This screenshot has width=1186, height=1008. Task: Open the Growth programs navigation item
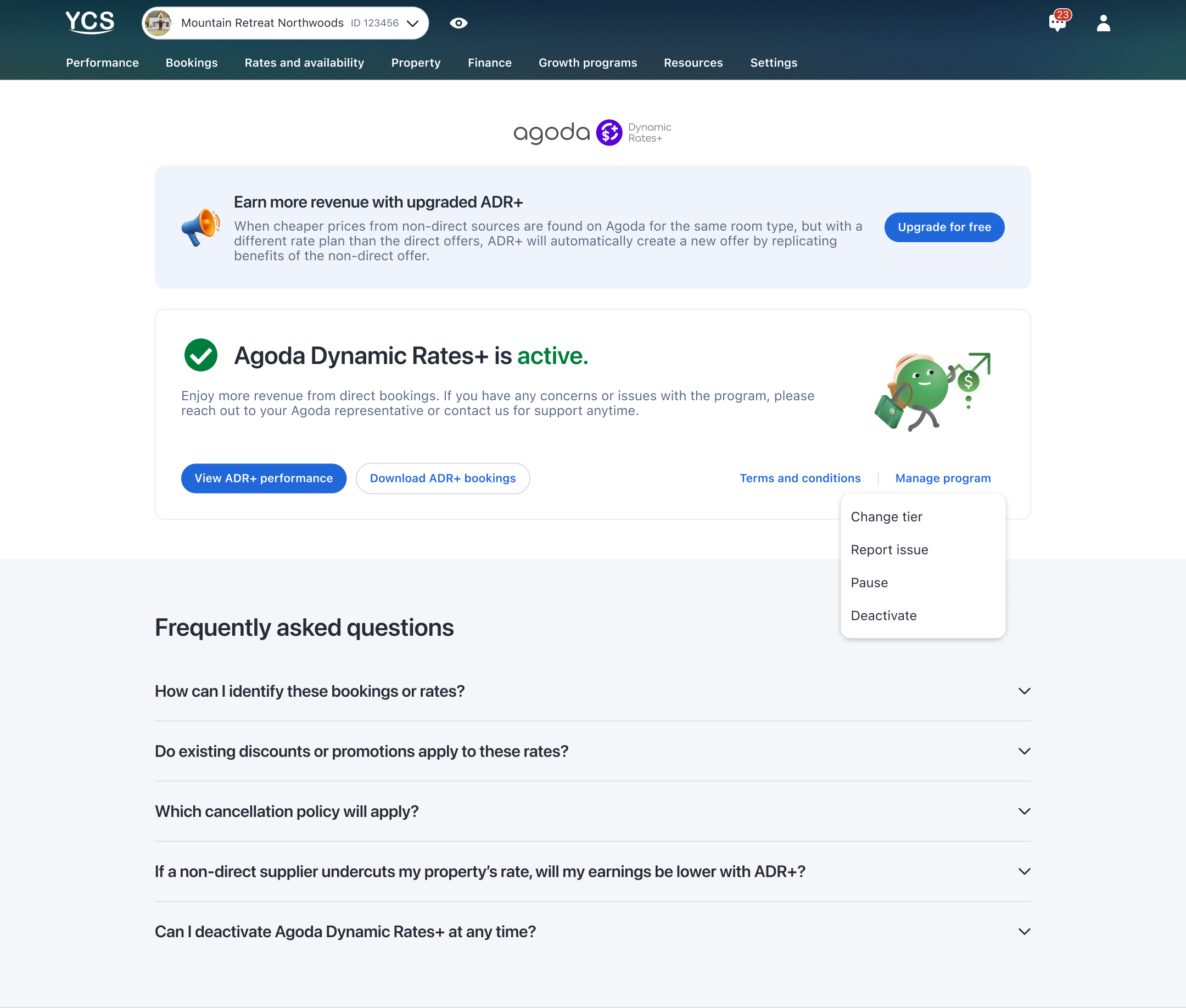point(588,63)
